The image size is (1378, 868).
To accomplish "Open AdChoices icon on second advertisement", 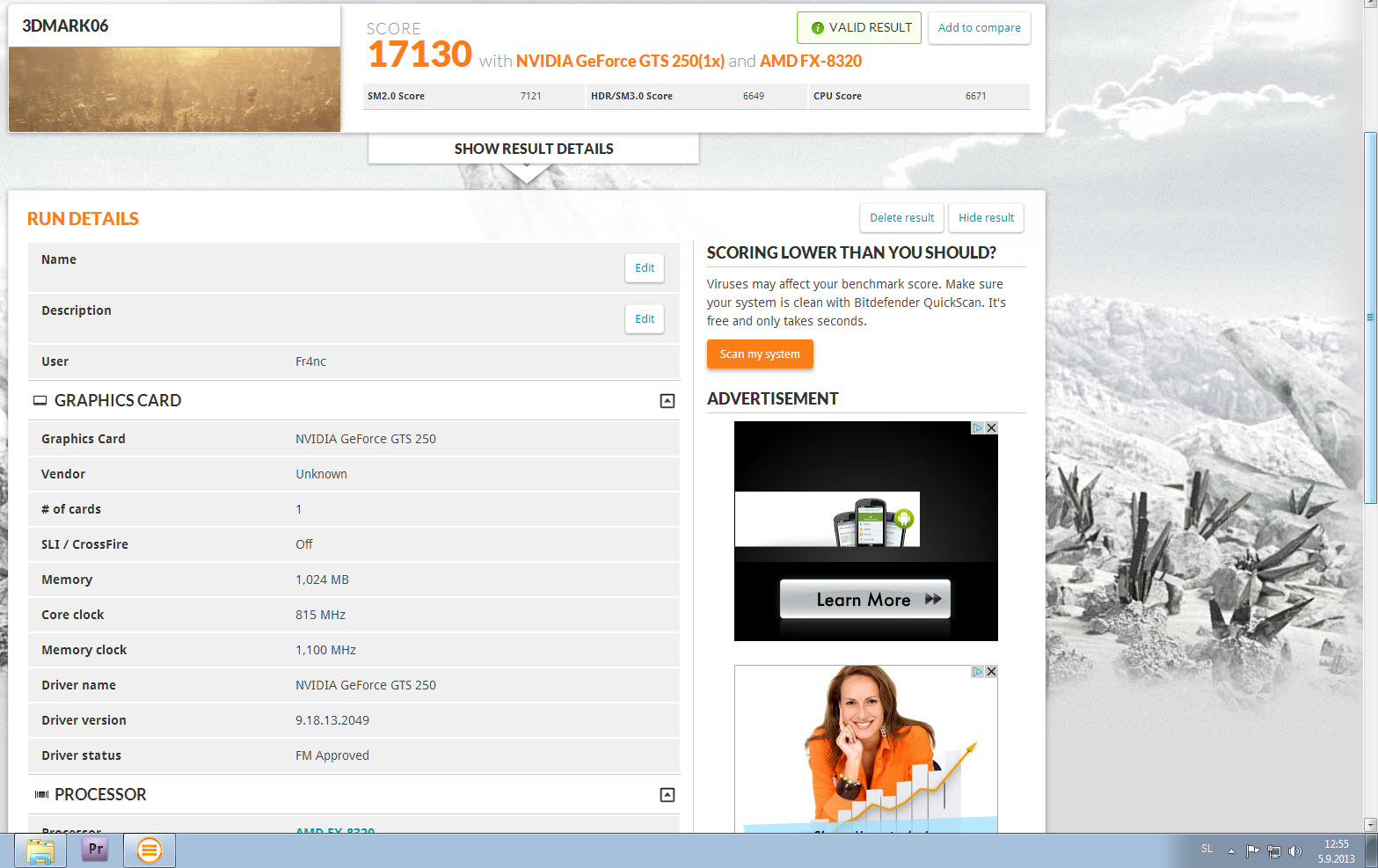I will point(977,672).
